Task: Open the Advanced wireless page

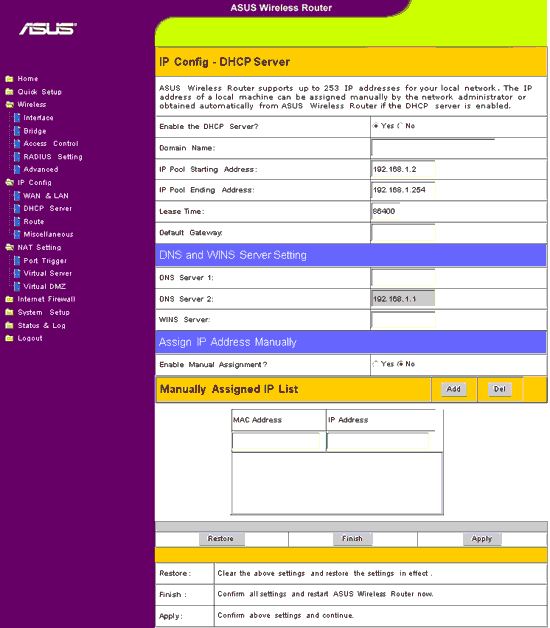Action: [41, 169]
